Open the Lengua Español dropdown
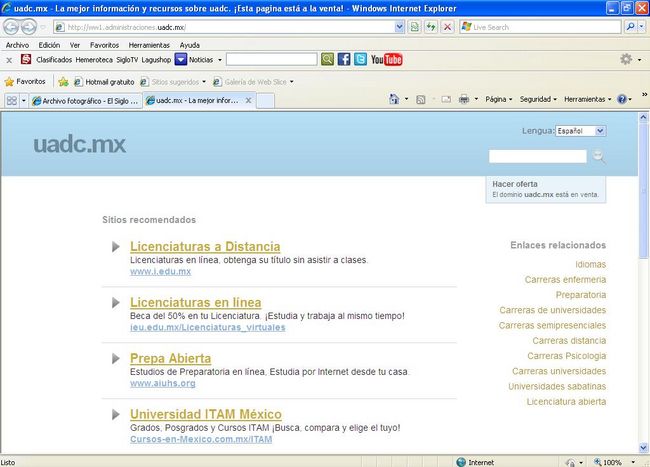Image resolution: width=650 pixels, height=467 pixels. pyautogui.click(x=581, y=131)
